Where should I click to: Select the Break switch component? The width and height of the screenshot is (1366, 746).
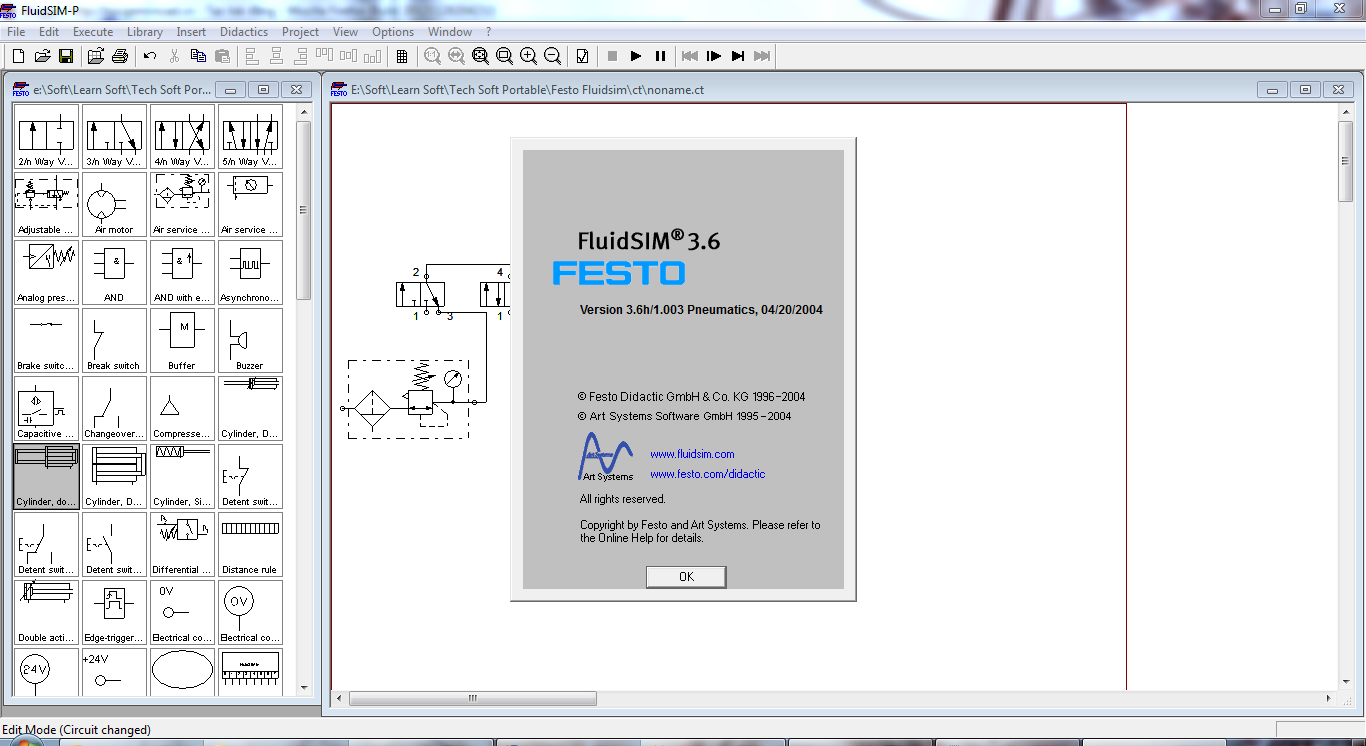[x=114, y=341]
